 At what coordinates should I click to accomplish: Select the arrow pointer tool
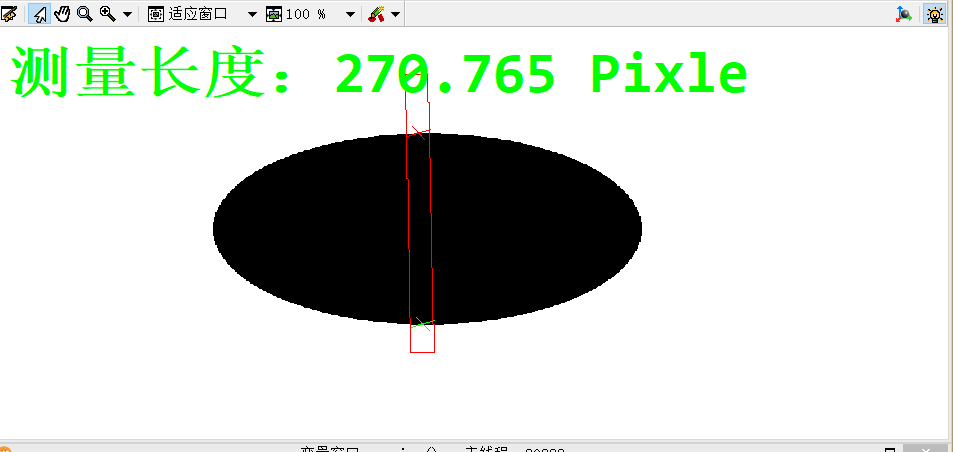[40, 14]
